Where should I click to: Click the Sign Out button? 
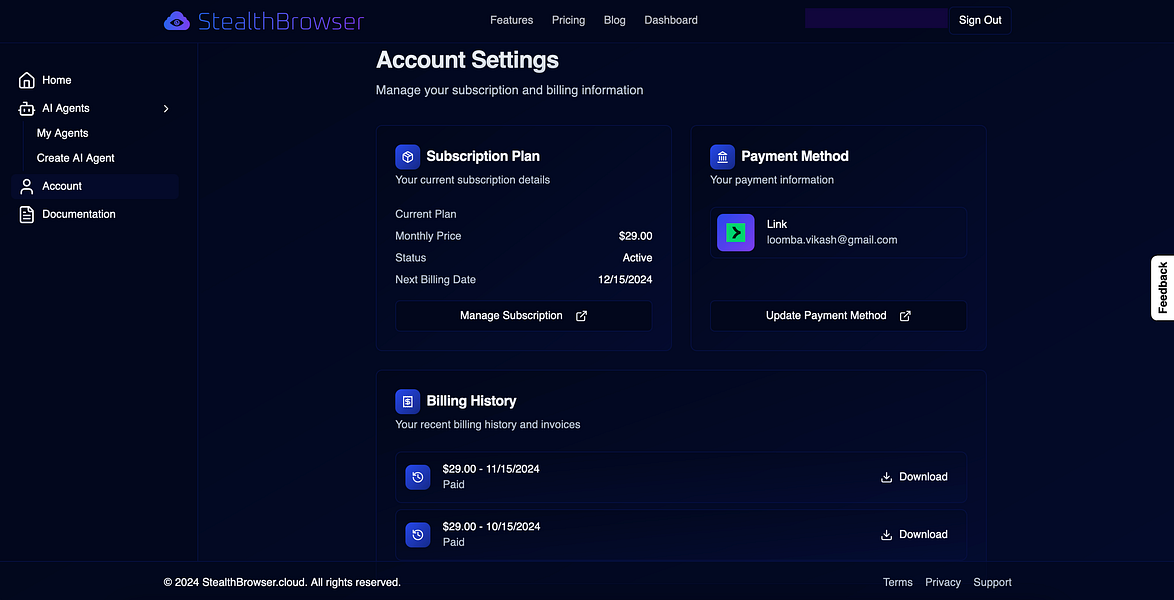(979, 19)
